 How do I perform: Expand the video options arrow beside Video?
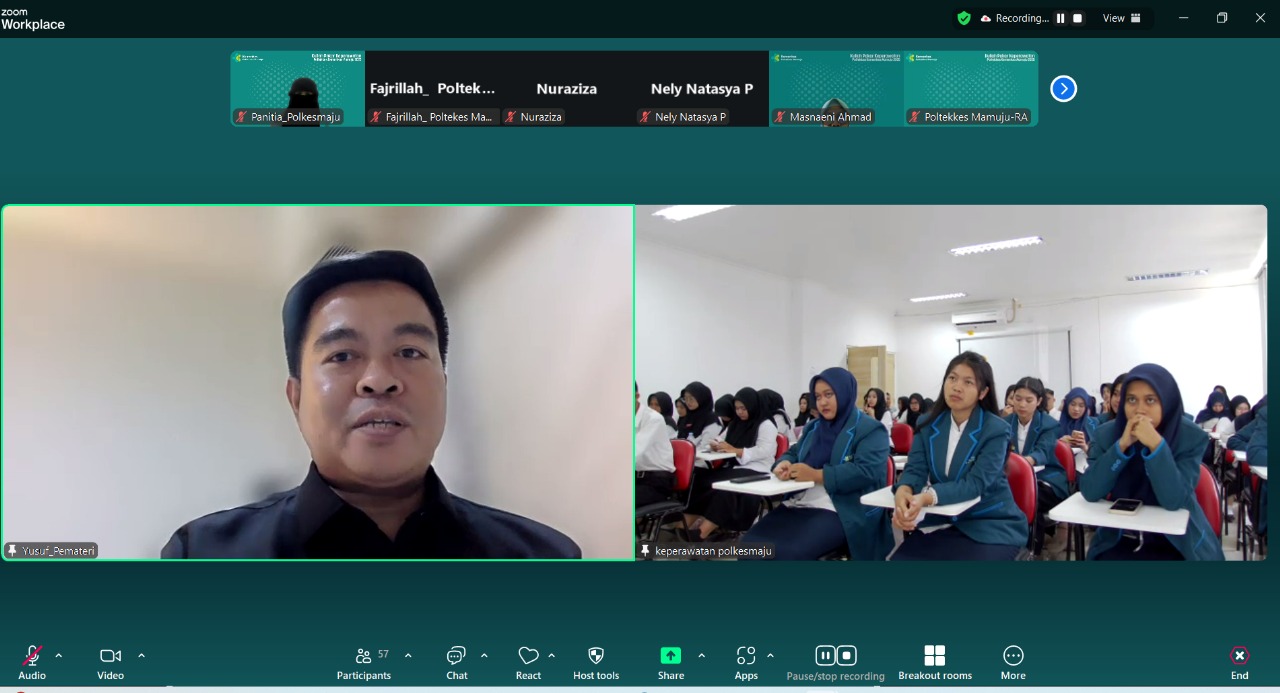(141, 656)
